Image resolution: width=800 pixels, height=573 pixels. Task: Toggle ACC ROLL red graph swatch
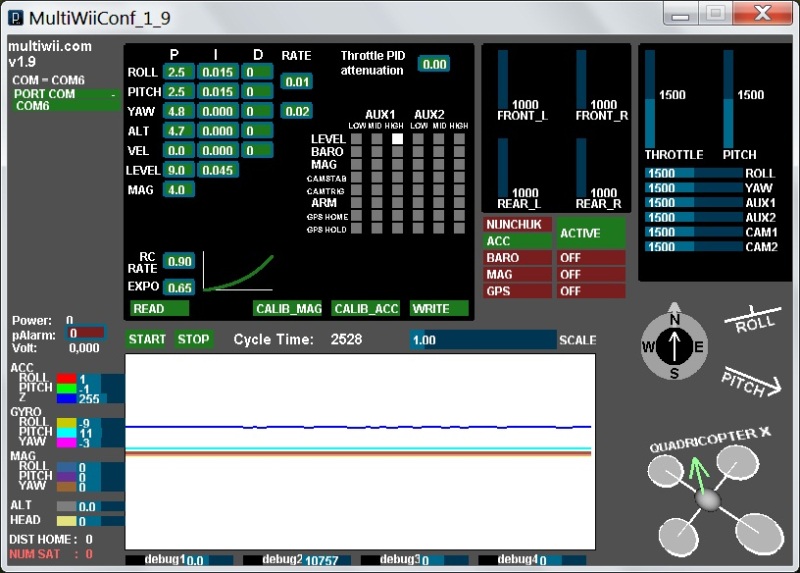tap(66, 379)
